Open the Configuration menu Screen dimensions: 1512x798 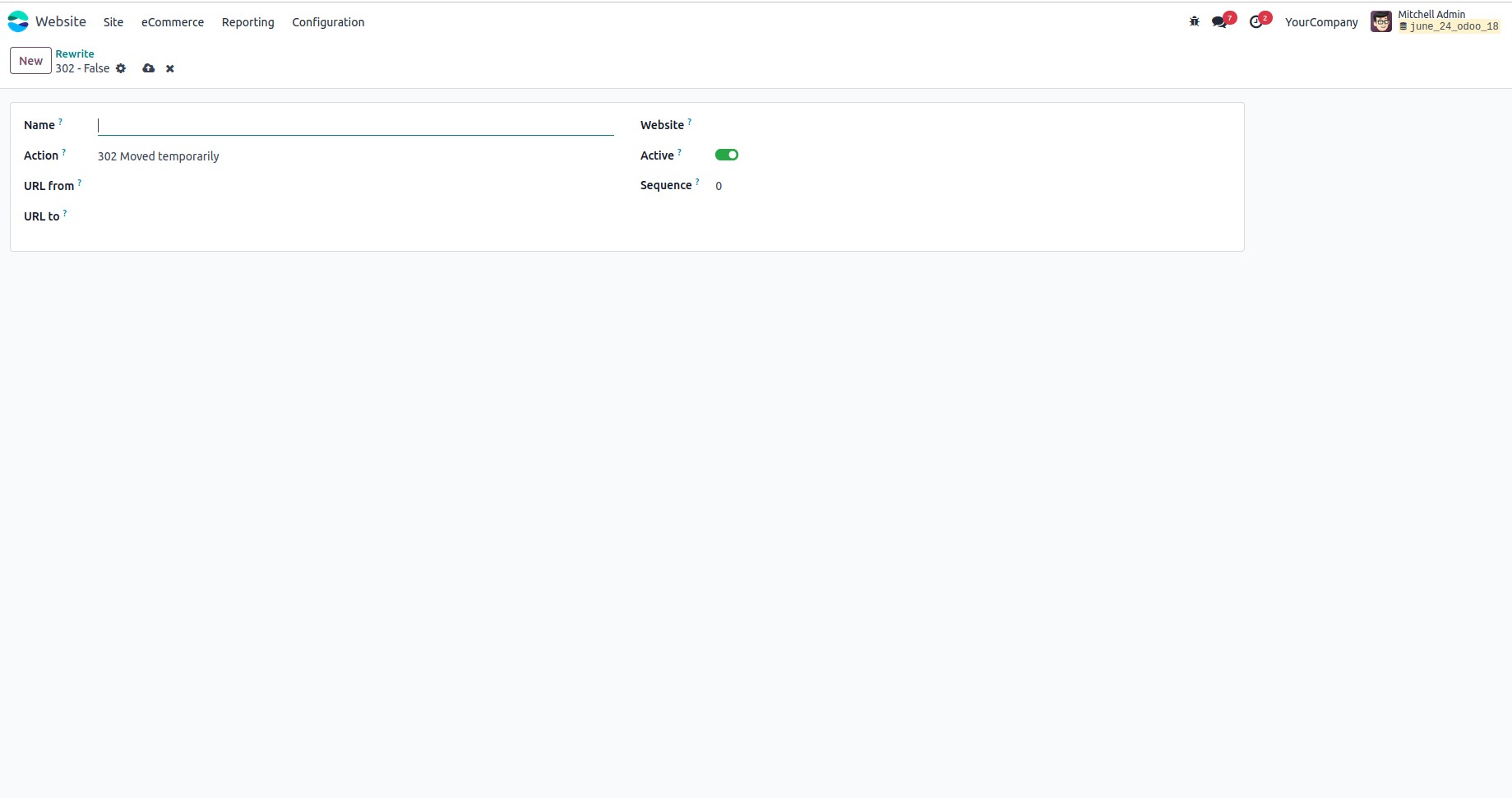click(x=327, y=22)
